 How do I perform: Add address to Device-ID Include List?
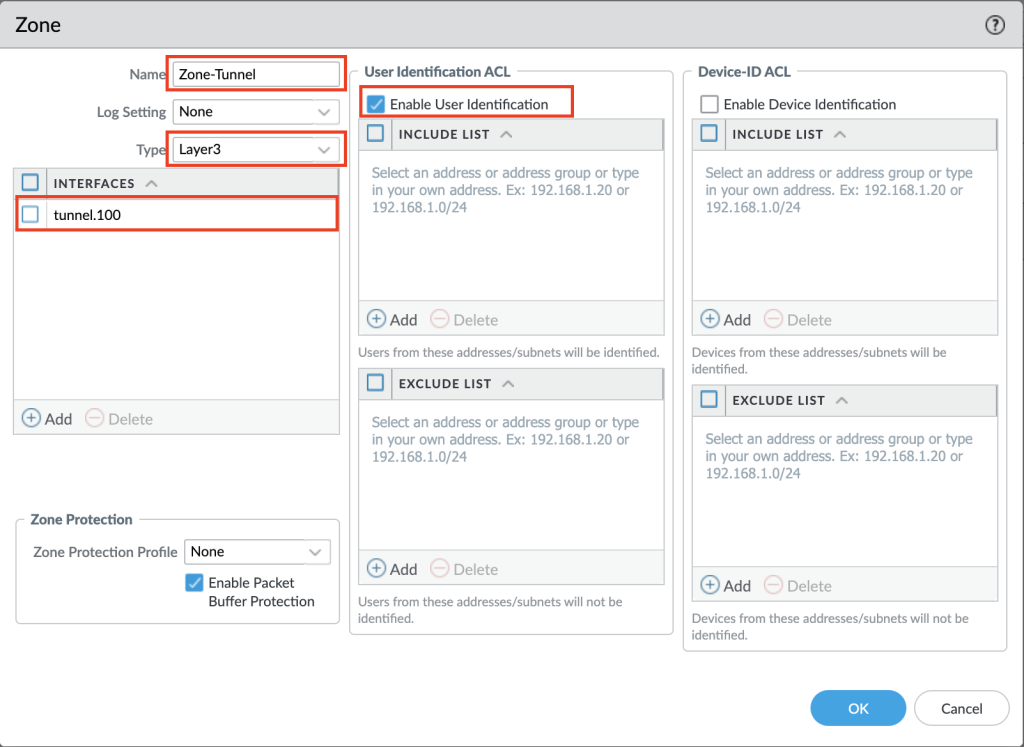tap(726, 319)
